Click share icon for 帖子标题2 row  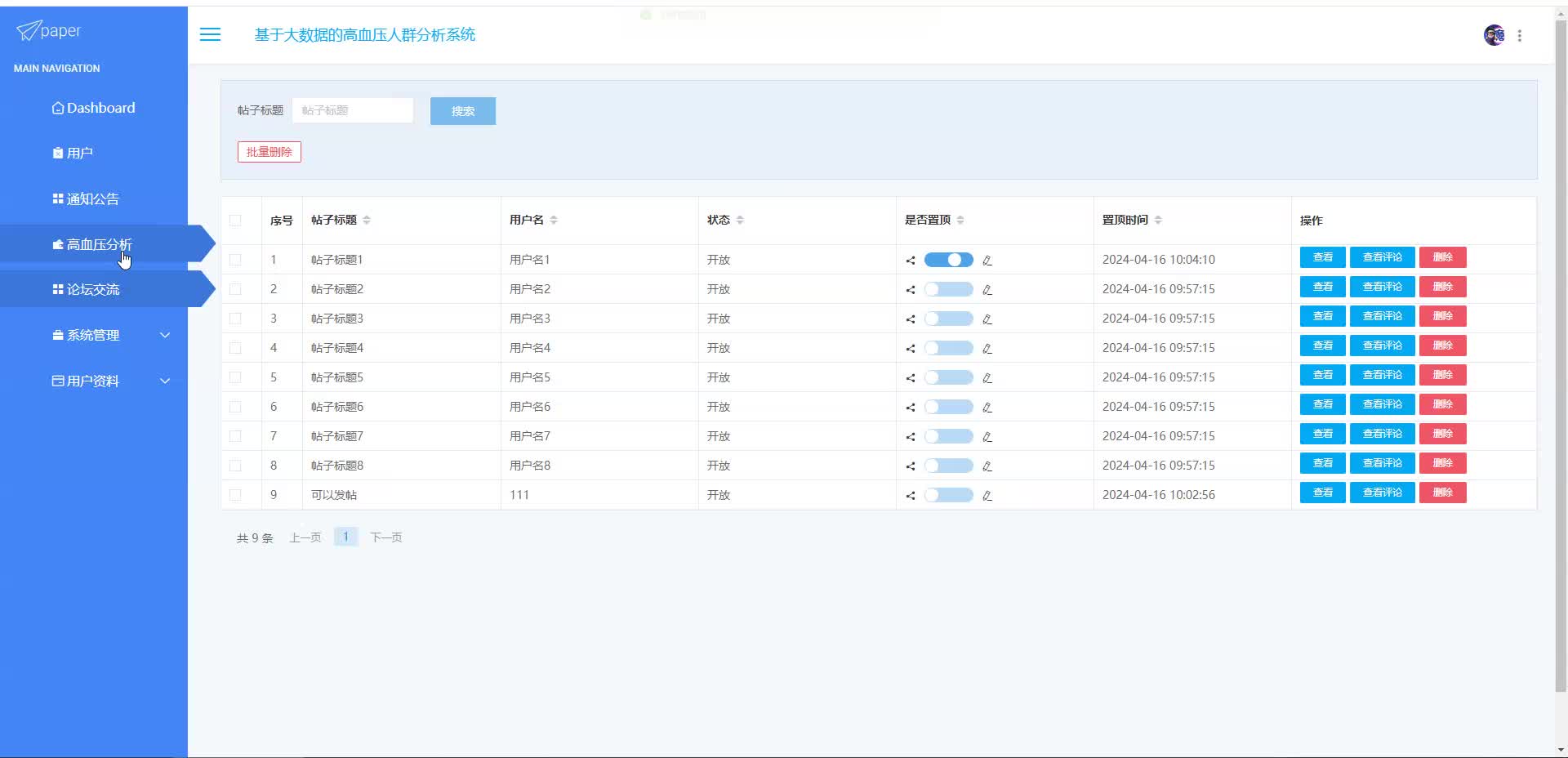click(x=910, y=290)
